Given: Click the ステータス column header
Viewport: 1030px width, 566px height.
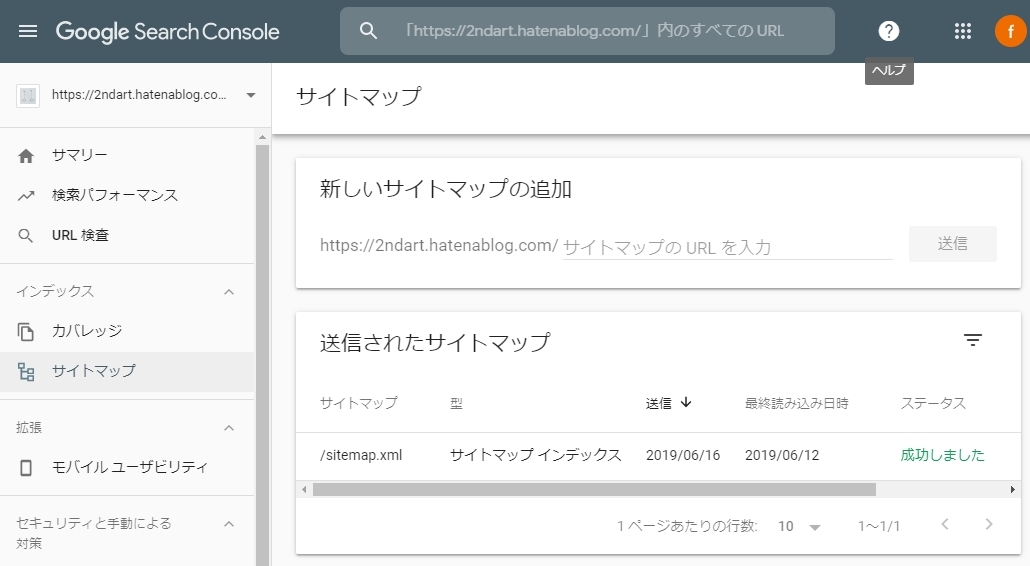Looking at the screenshot, I should point(933,403).
